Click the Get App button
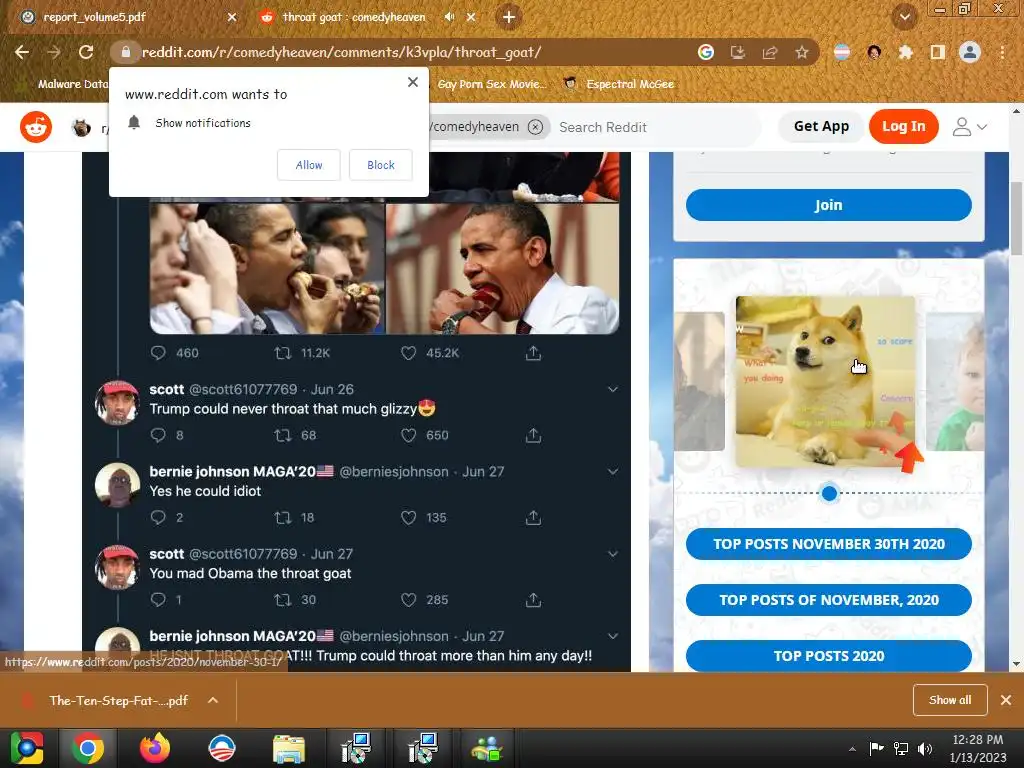 821,127
